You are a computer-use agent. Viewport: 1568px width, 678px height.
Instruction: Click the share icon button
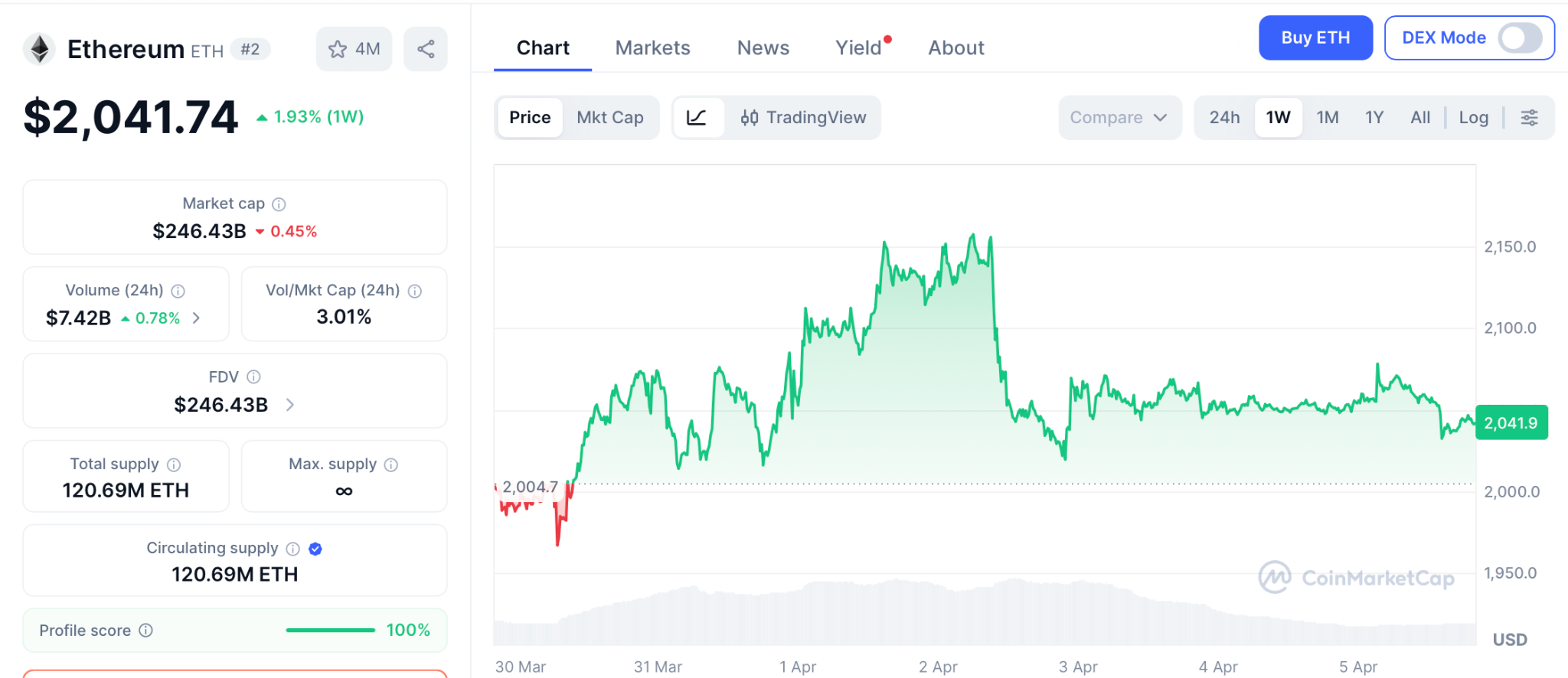[x=426, y=50]
